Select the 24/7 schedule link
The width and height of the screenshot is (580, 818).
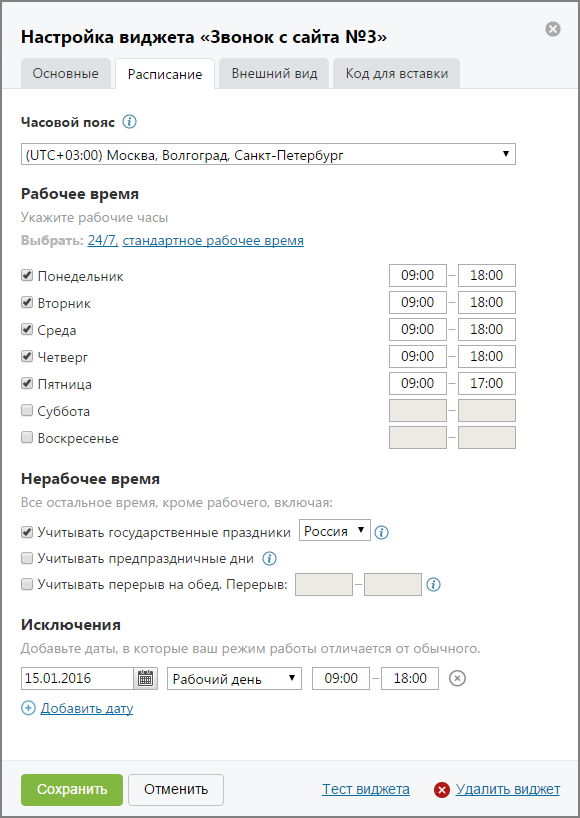pos(103,240)
